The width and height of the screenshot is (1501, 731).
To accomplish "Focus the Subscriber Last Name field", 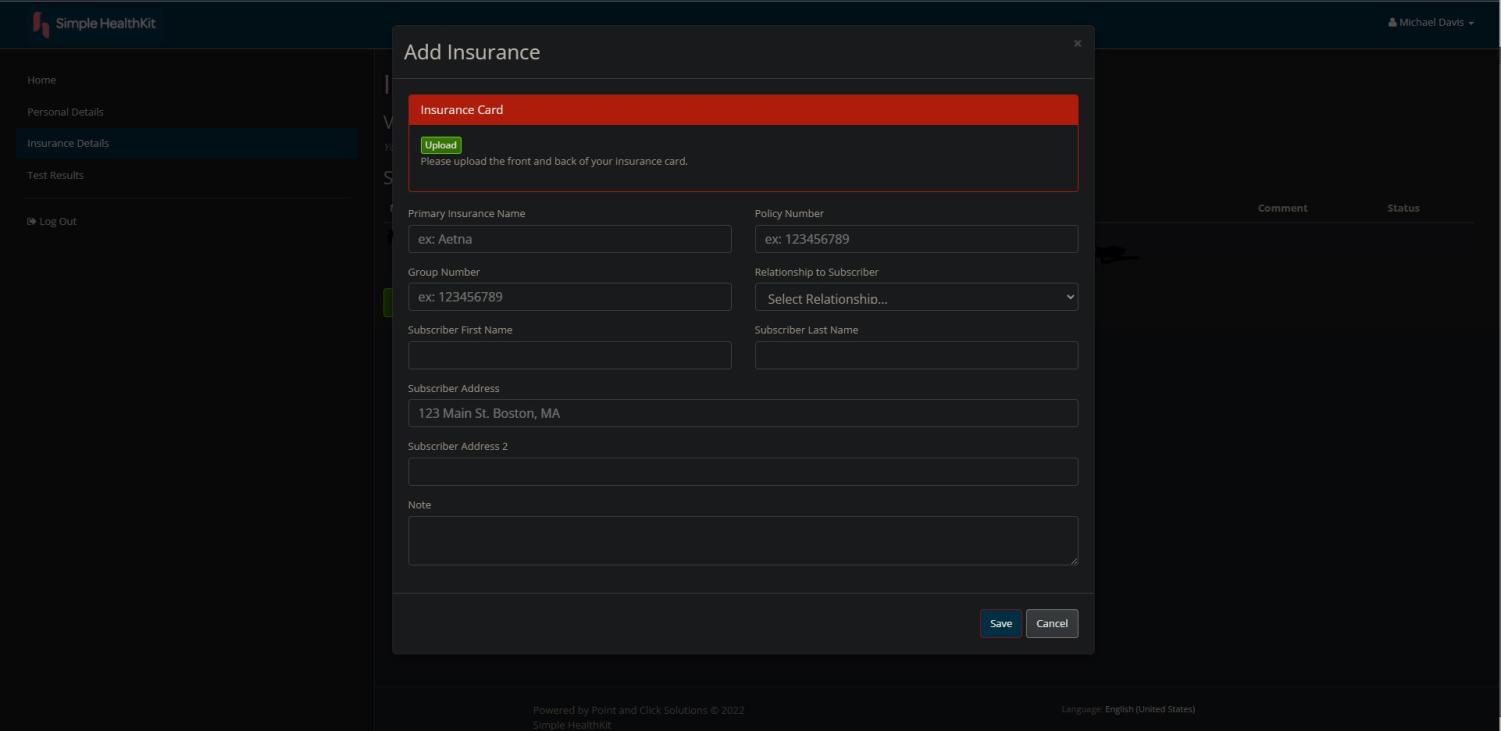I will click(915, 355).
